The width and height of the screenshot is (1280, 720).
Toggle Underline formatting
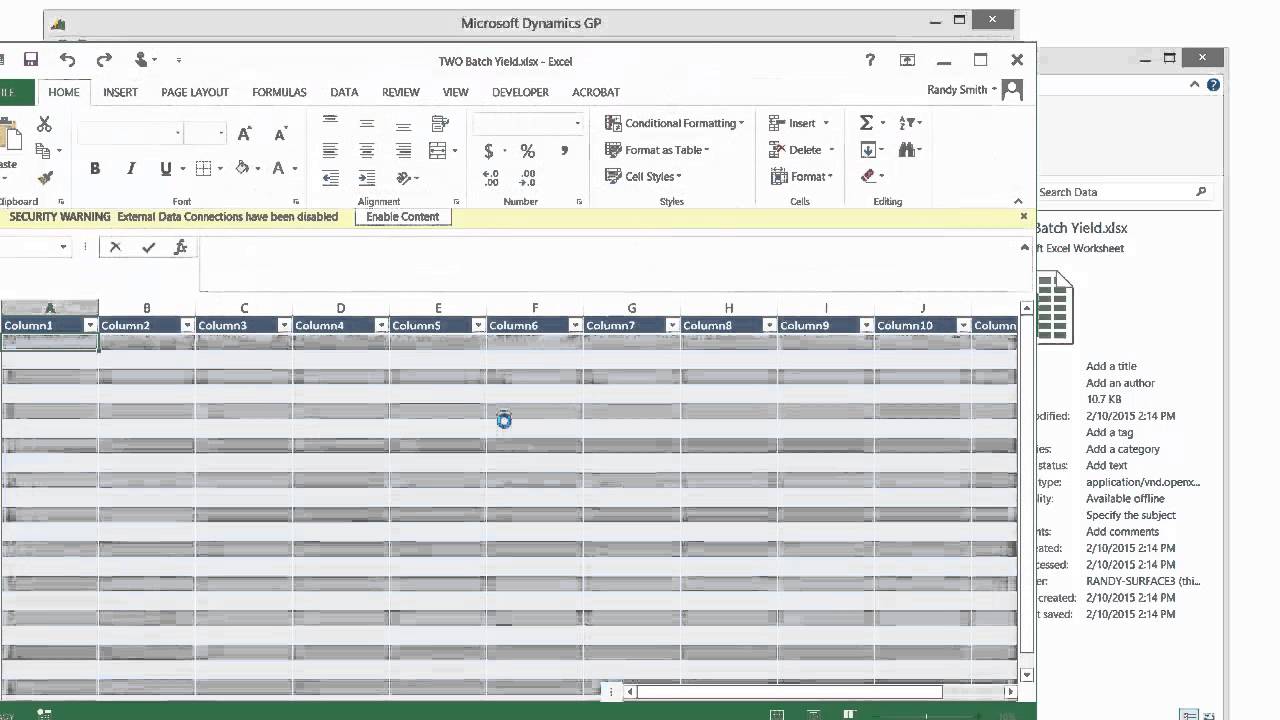coord(165,169)
